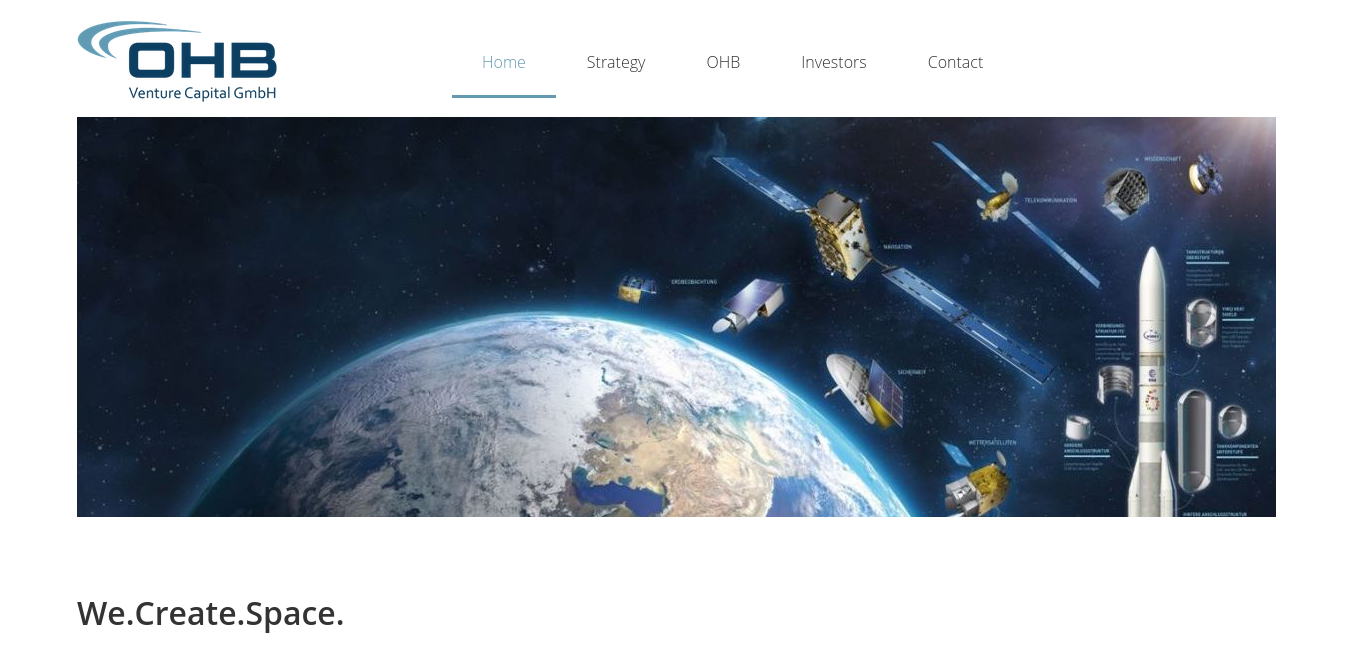Click the OHB Venture Capital logo
The width and height of the screenshot is (1366, 651).
[177, 61]
